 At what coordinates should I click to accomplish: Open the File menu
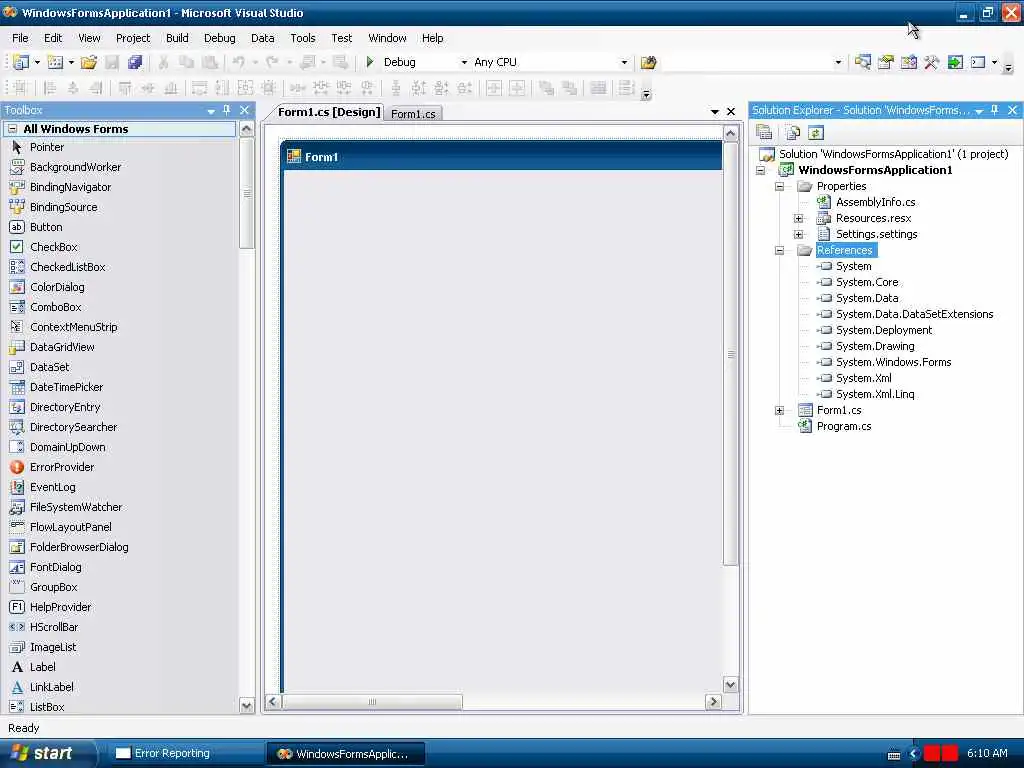20,38
